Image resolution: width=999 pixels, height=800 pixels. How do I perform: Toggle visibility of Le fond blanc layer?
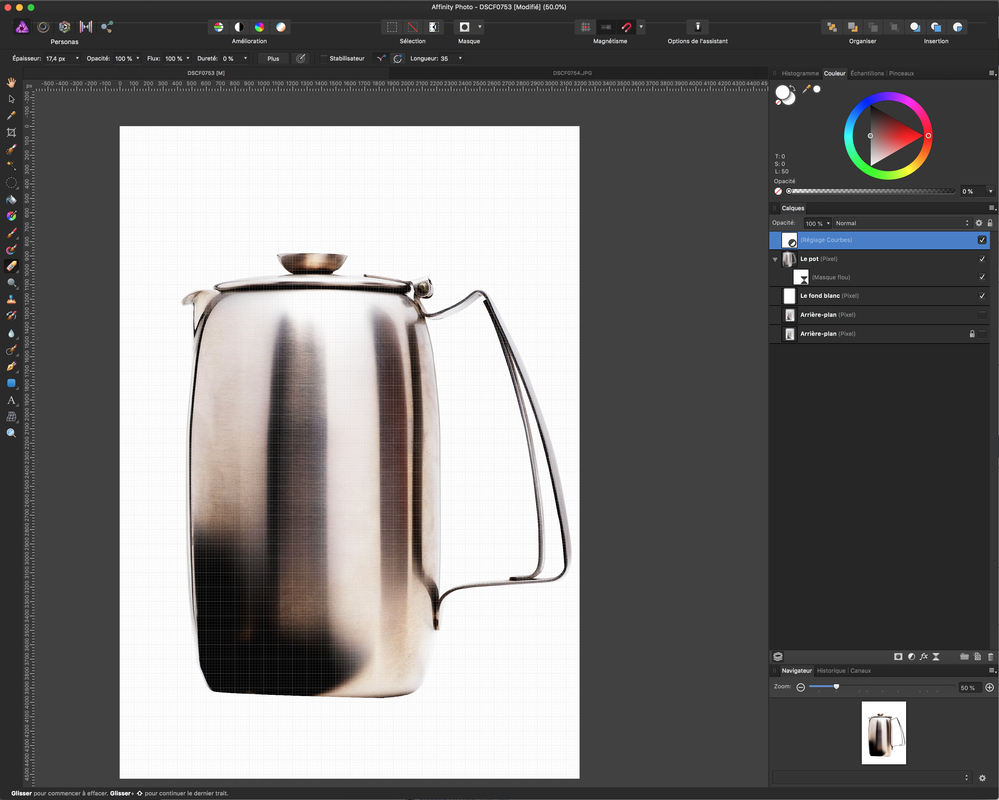[x=982, y=296]
